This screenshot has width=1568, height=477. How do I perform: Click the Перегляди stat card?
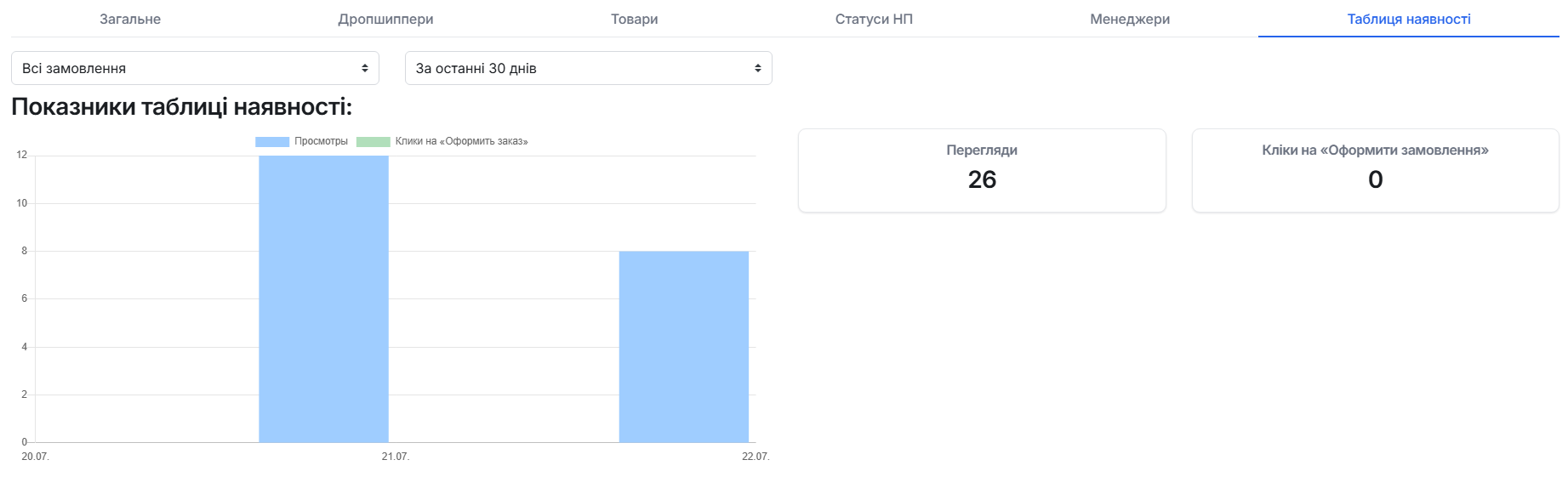coord(982,170)
